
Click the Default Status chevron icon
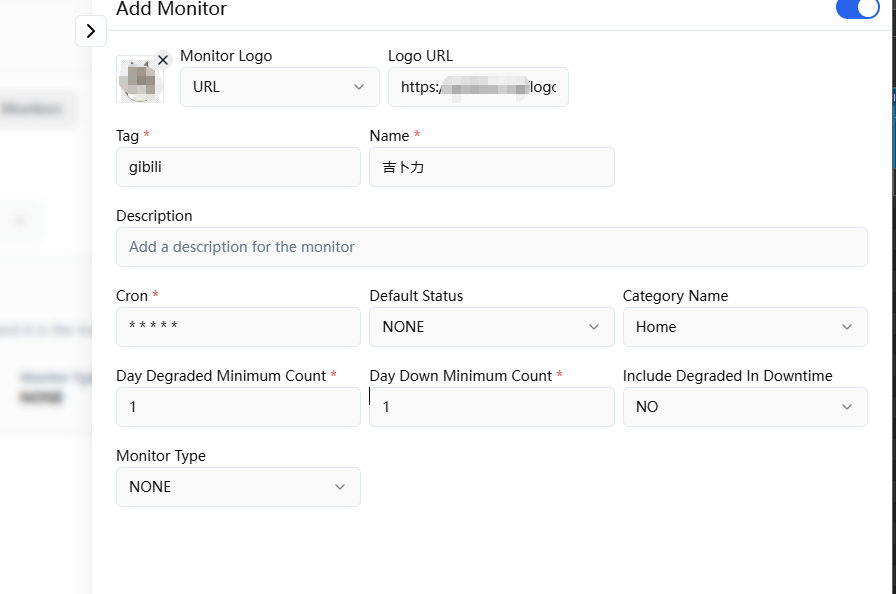[594, 327]
